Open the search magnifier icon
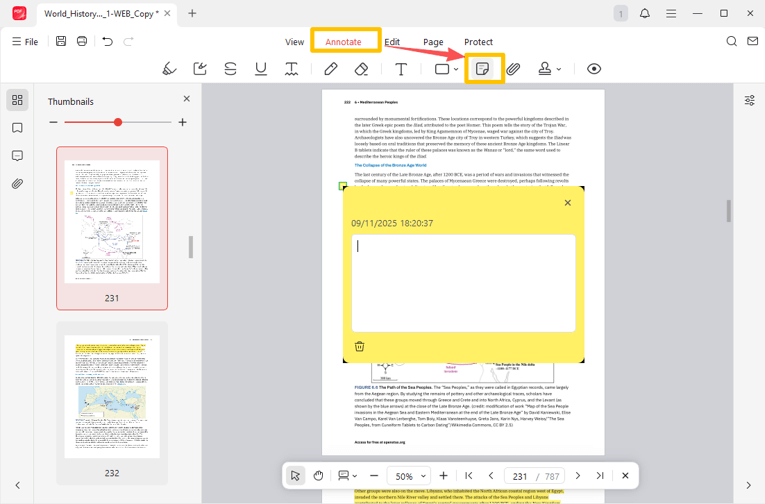 731,41
